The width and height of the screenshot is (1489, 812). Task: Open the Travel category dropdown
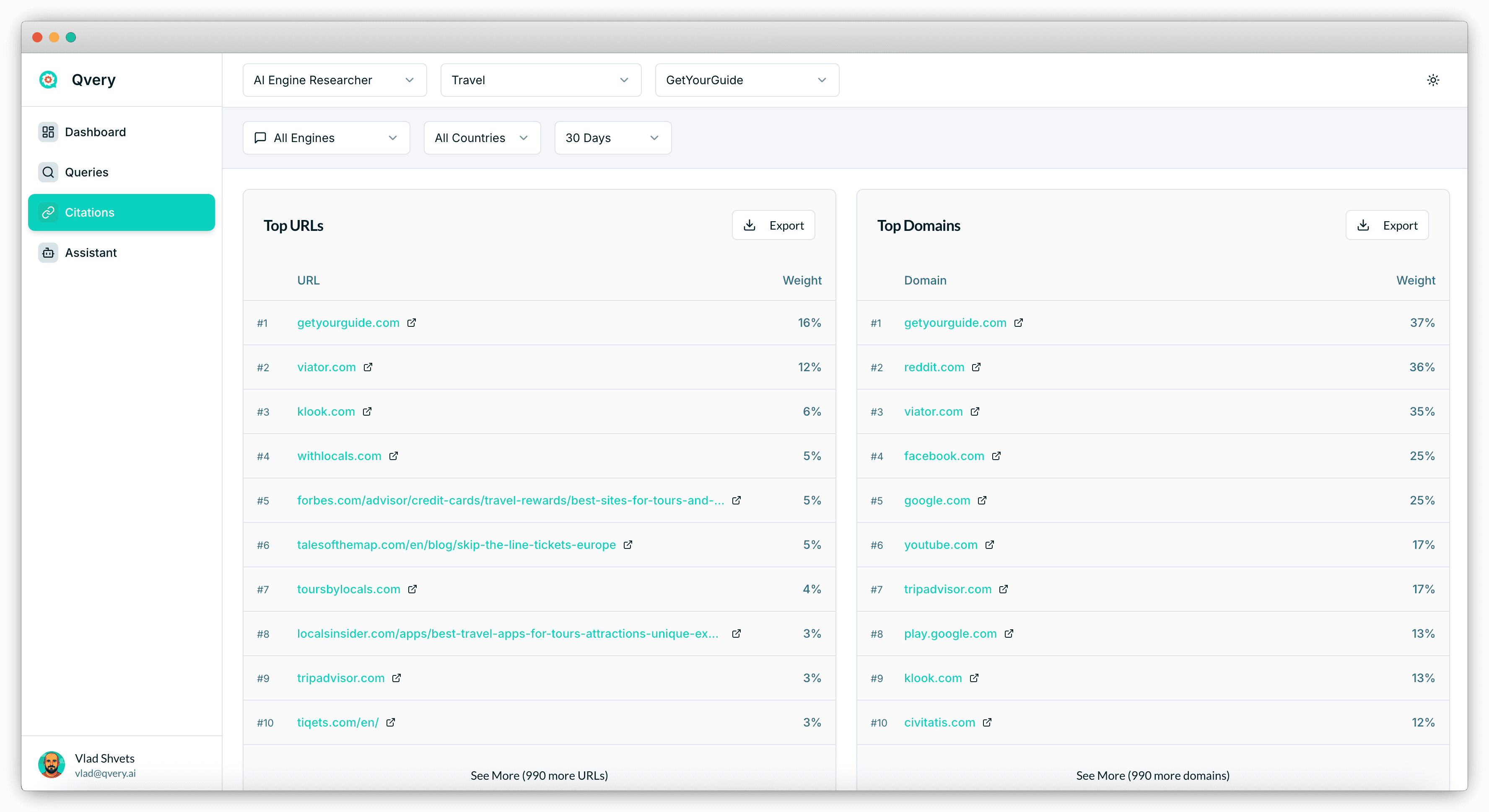click(x=540, y=80)
